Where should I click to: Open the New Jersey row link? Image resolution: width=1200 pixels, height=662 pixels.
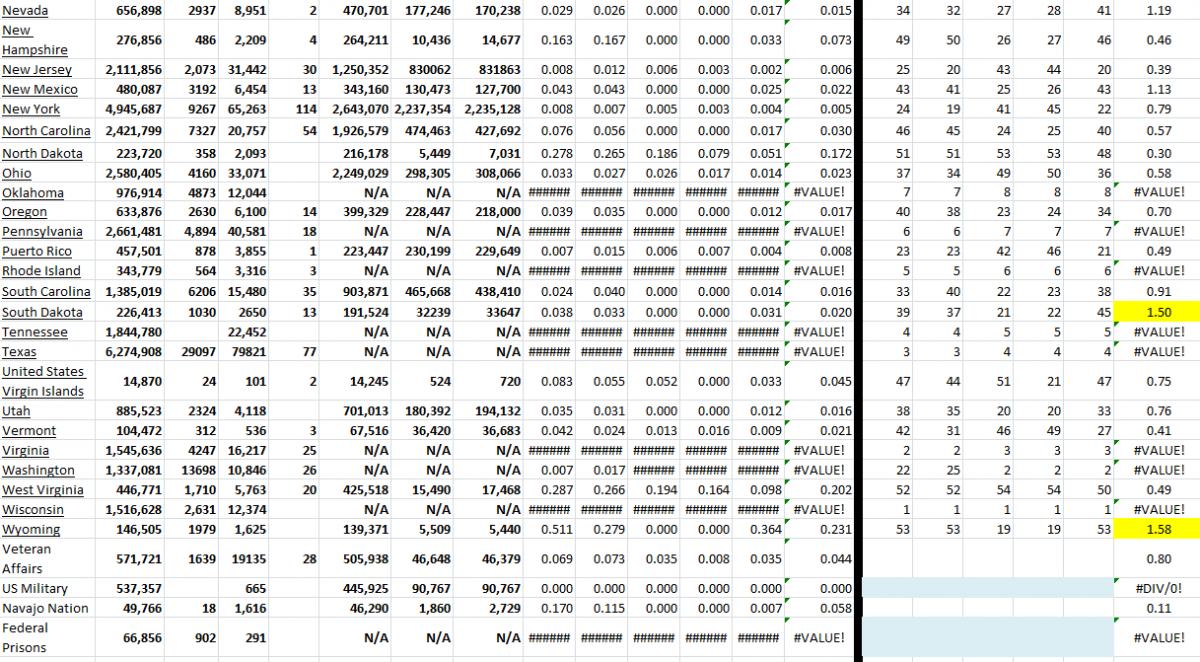tap(35, 70)
